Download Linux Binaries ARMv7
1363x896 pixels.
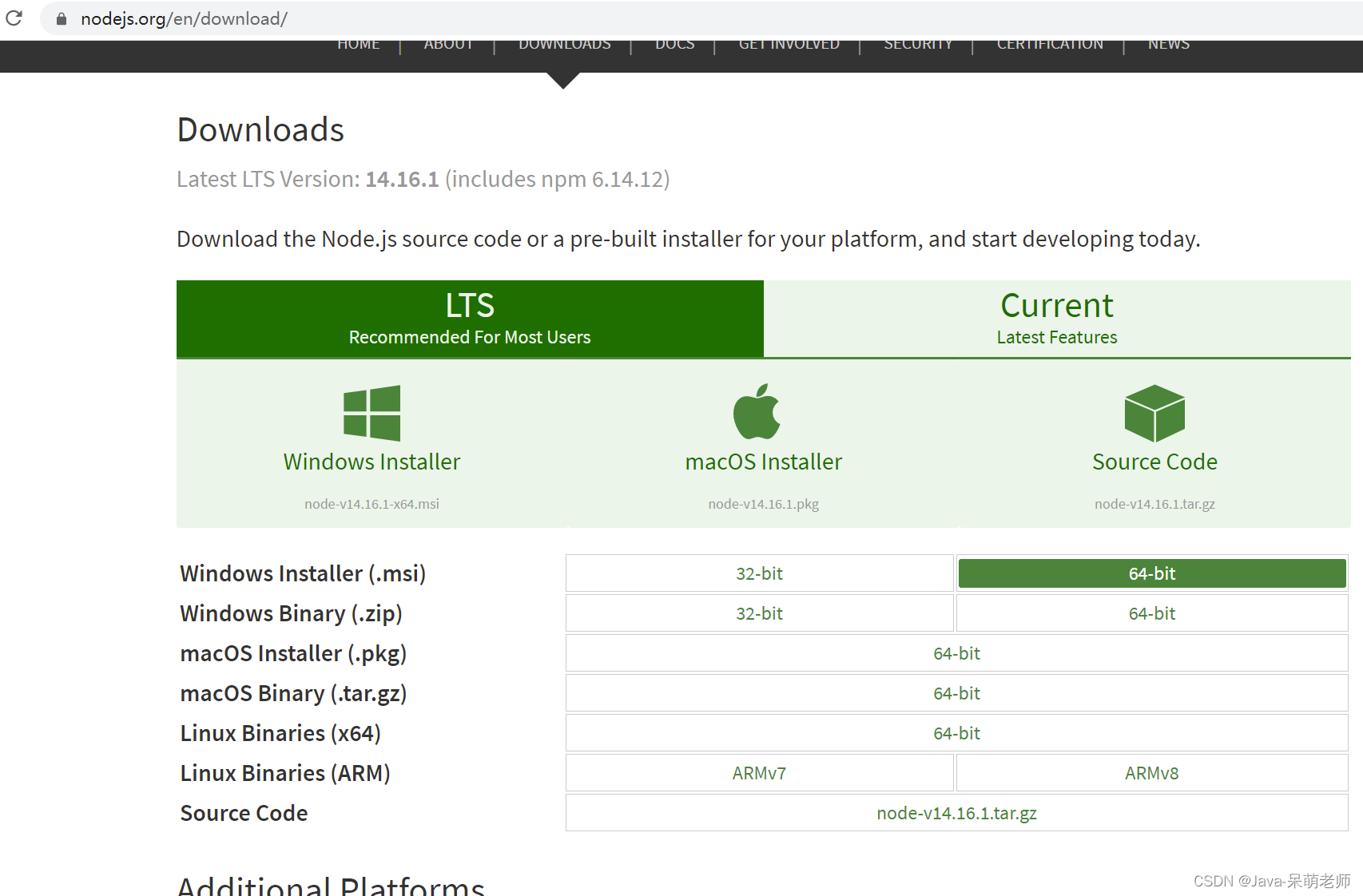point(759,773)
